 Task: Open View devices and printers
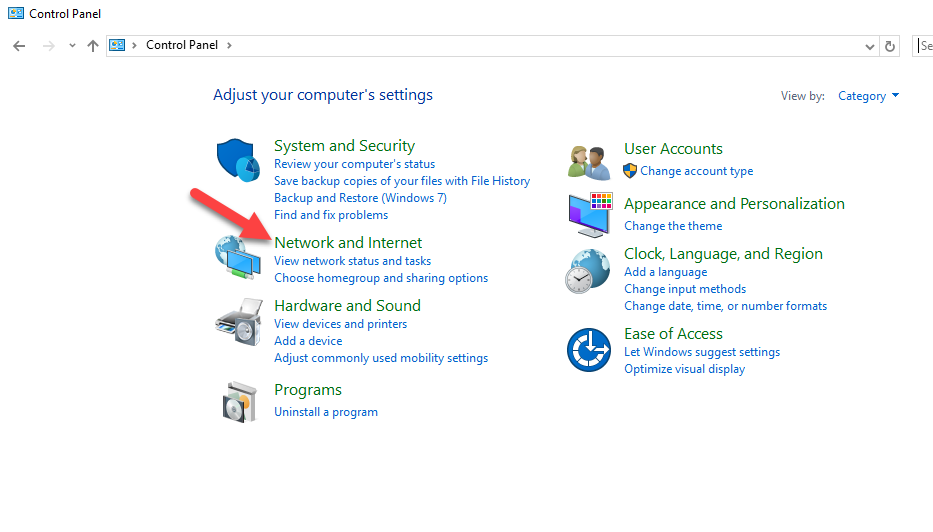pyautogui.click(x=340, y=324)
